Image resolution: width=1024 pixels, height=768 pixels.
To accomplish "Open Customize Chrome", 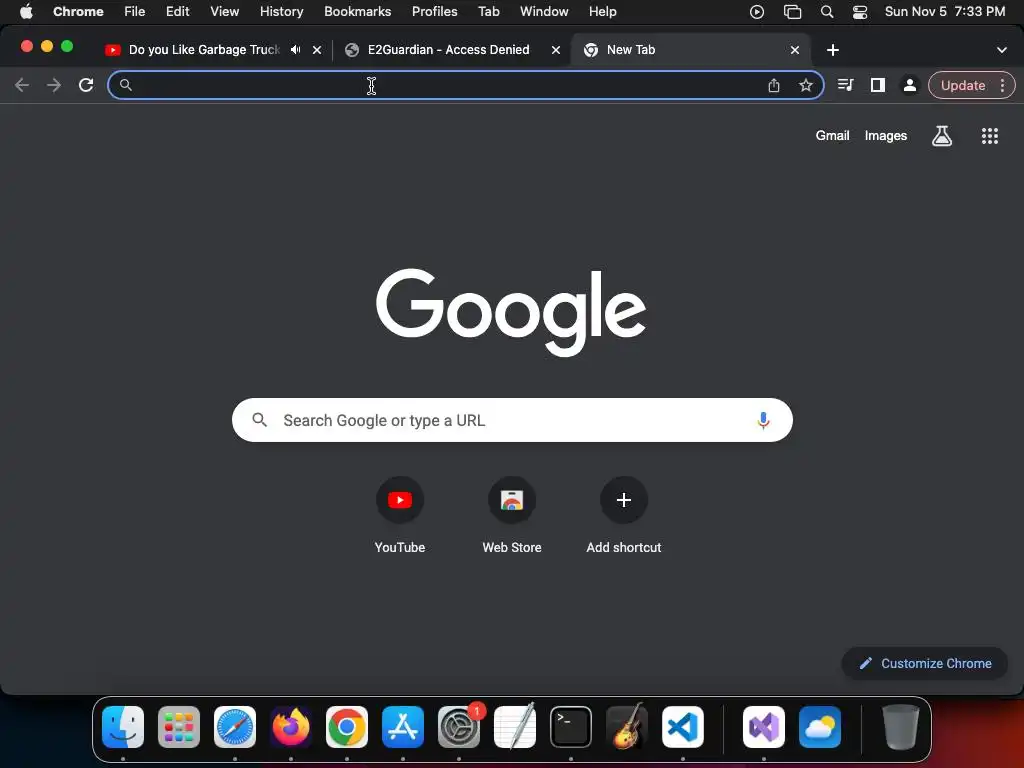I will click(x=925, y=663).
